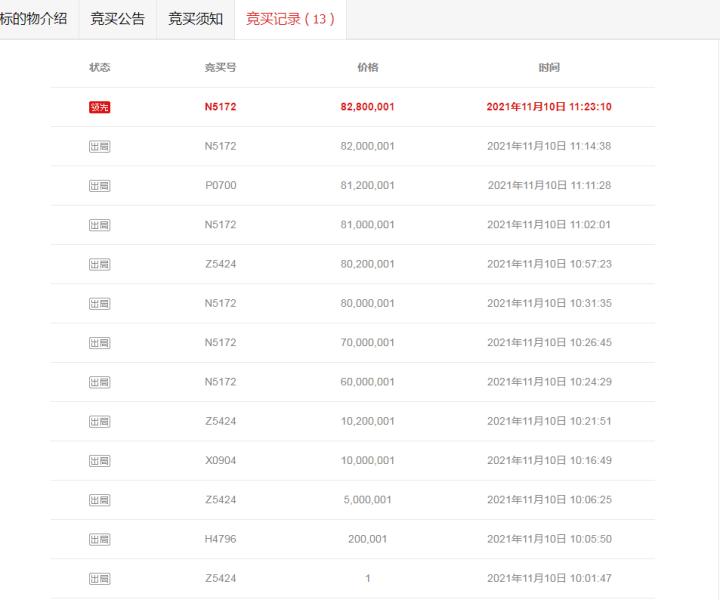Click the timestamp 2021年11月10日 10:16:49
Image resolution: width=720 pixels, height=600 pixels.
(549, 460)
